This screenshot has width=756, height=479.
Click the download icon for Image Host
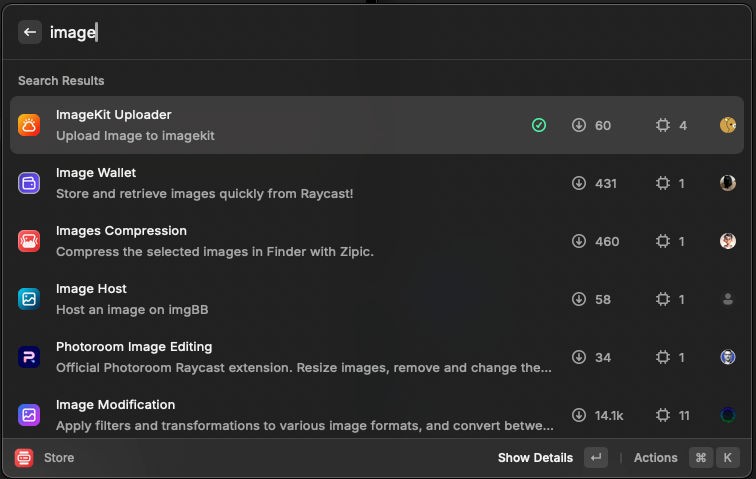579,299
